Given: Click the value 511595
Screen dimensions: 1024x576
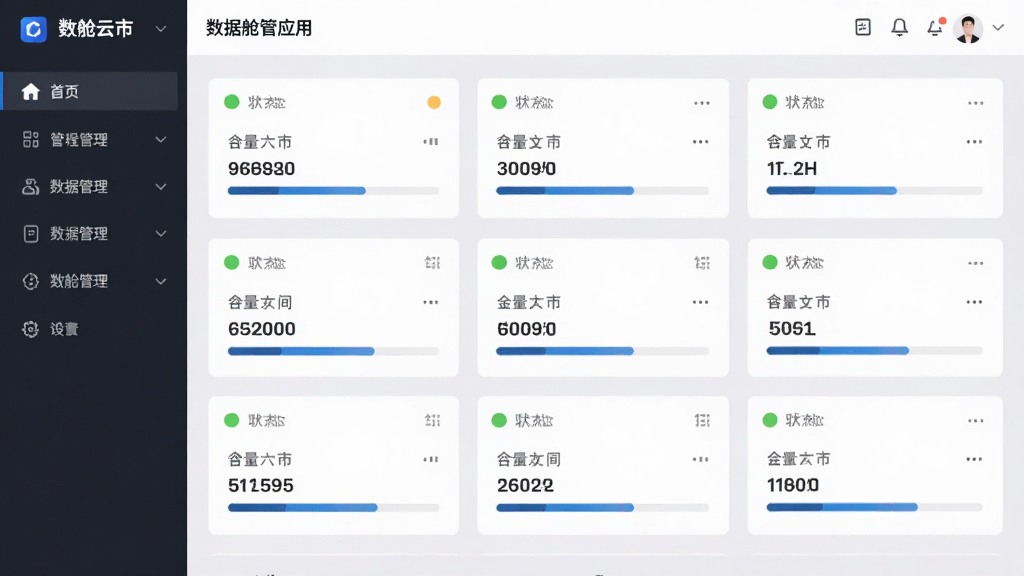Looking at the screenshot, I should 261,486.
